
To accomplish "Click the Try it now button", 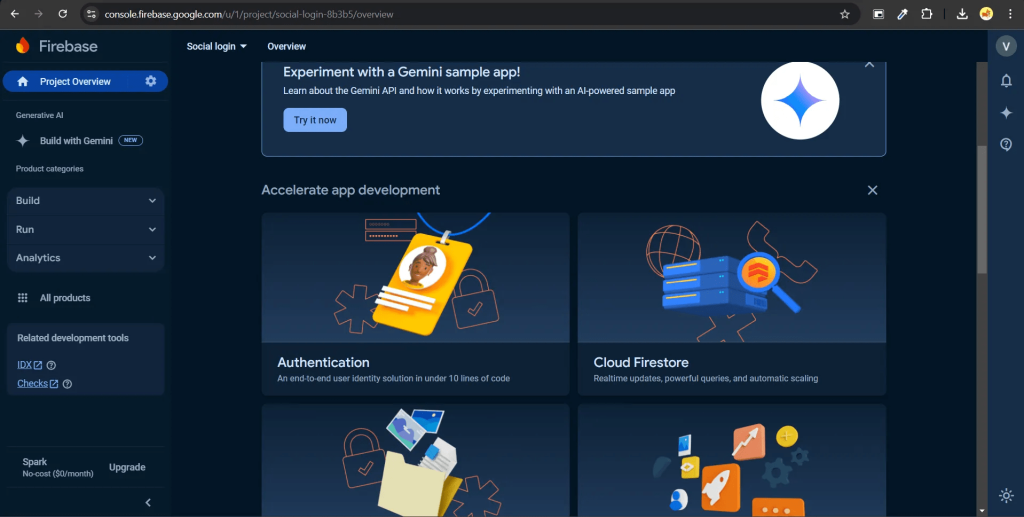I will tap(315, 120).
